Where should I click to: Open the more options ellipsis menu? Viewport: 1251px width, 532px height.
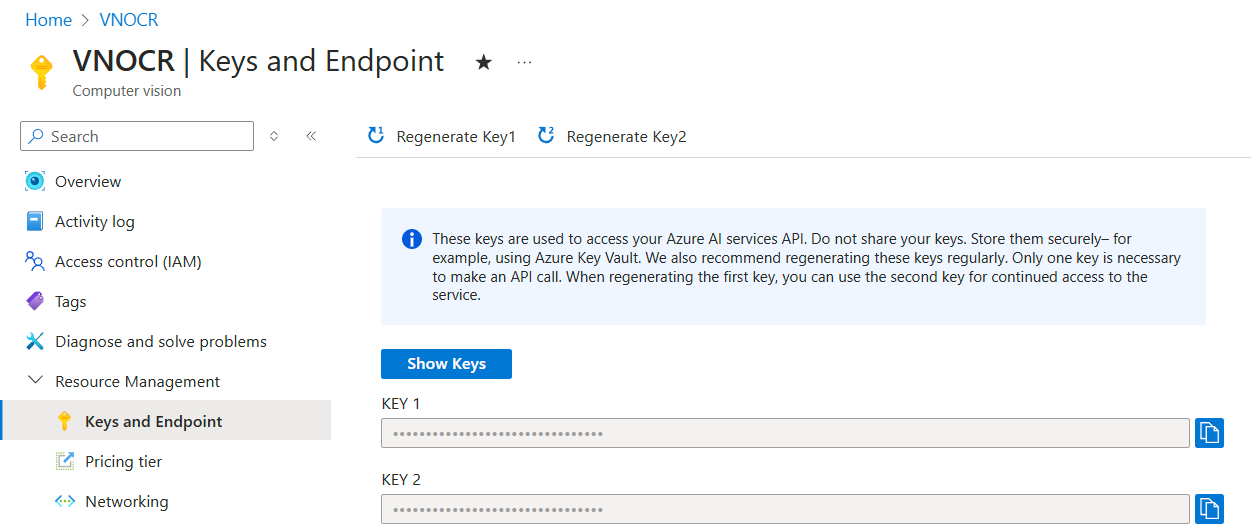(524, 62)
